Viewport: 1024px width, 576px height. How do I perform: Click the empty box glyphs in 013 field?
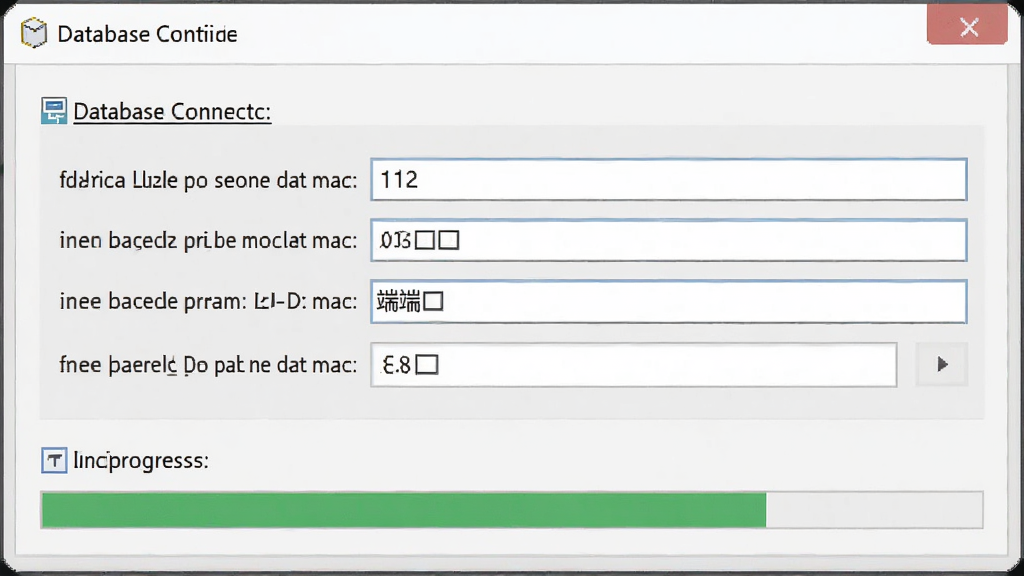pyautogui.click(x=437, y=240)
